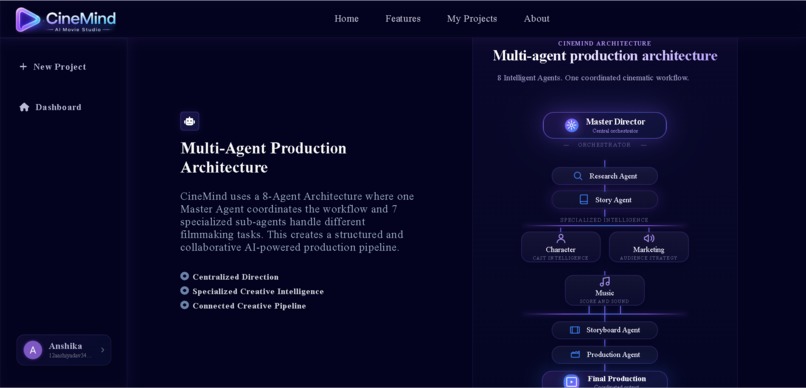Viewport: 806px width, 388px height.
Task: Click the Master Director orchestrator icon
Action: [572, 125]
